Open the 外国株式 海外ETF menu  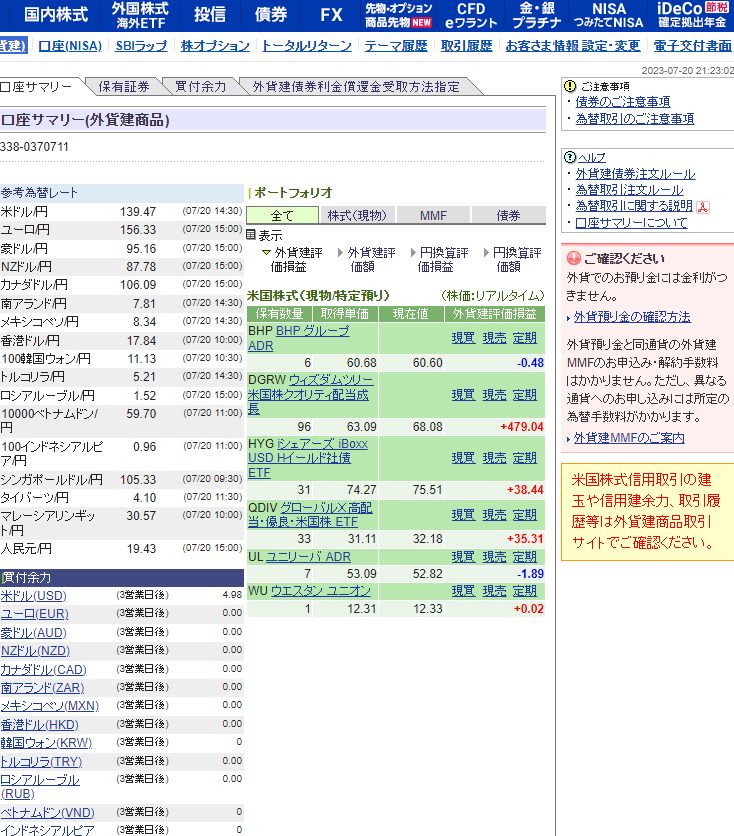tap(140, 15)
